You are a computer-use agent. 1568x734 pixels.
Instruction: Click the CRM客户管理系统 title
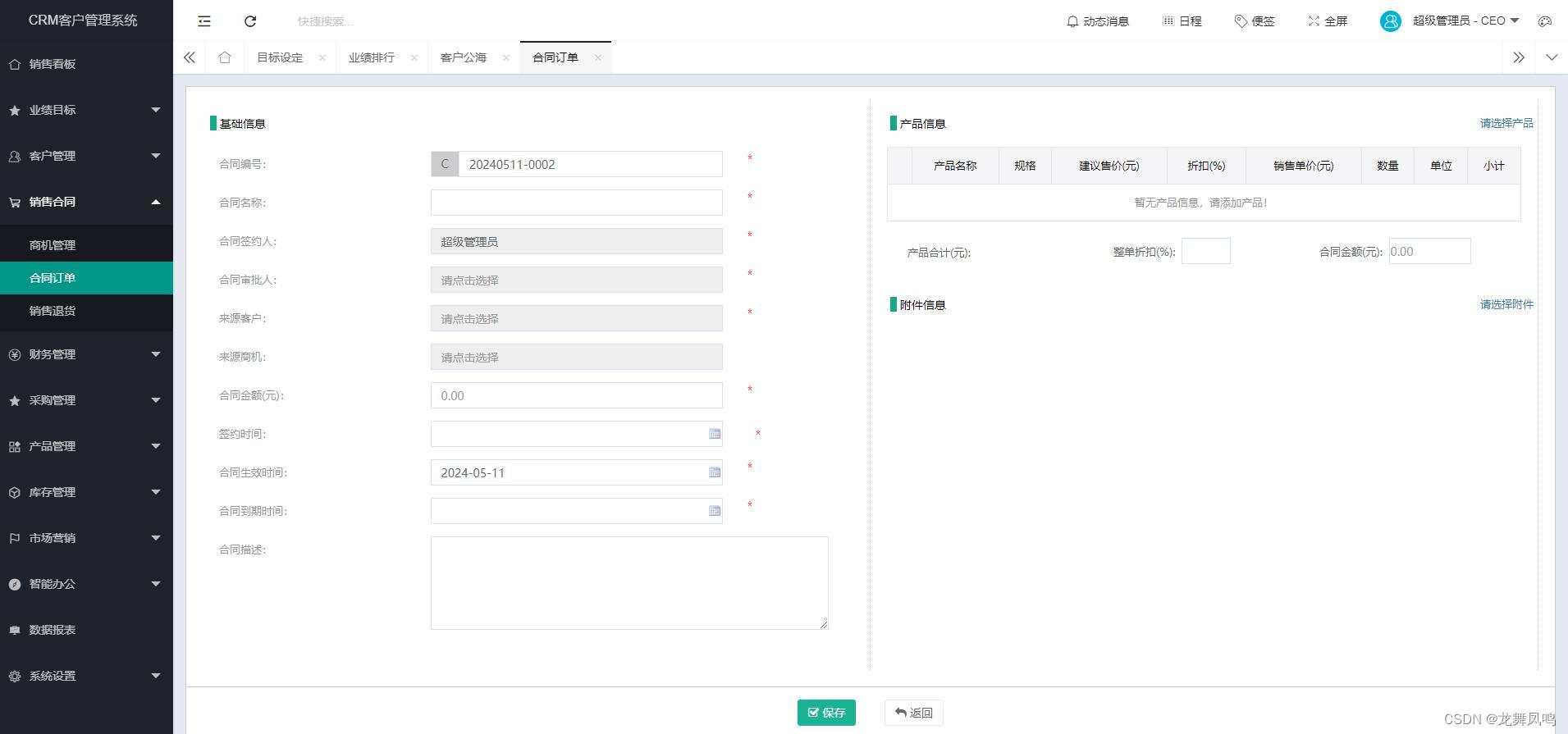(83, 21)
